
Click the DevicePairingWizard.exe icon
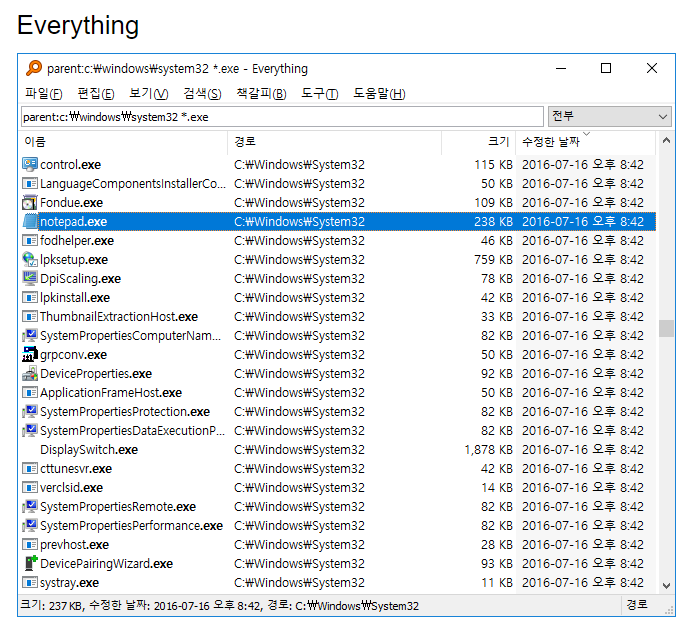[x=30, y=563]
